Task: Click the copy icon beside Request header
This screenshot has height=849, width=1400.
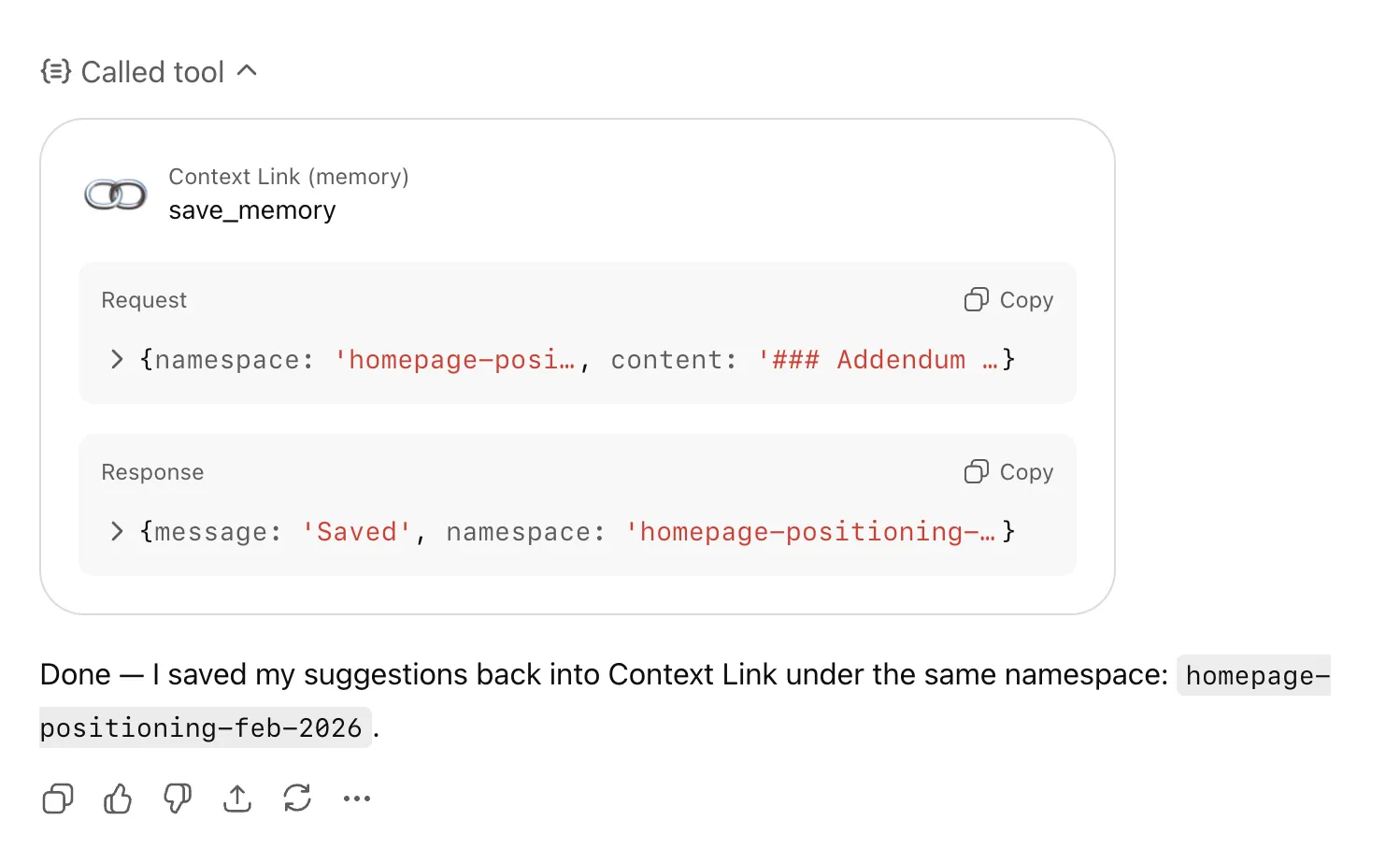Action: coord(976,299)
